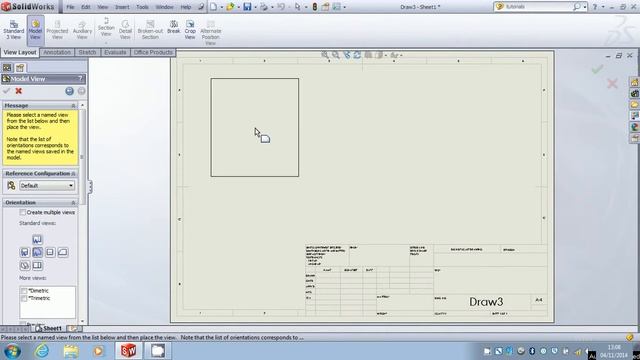Open Model View help blue icon

tap(69, 91)
